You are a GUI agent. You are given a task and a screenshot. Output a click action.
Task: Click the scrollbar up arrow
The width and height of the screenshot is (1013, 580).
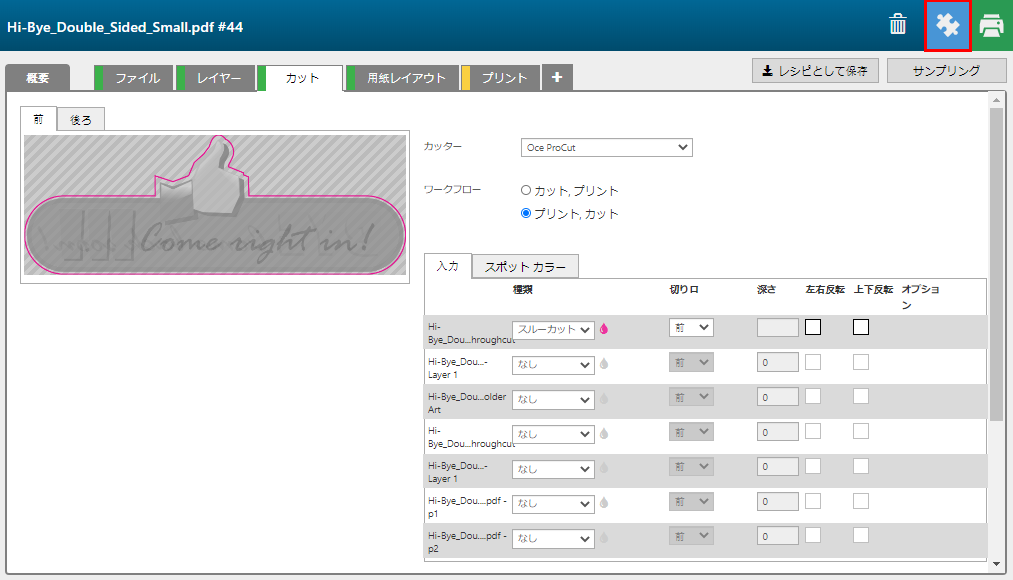point(996,99)
